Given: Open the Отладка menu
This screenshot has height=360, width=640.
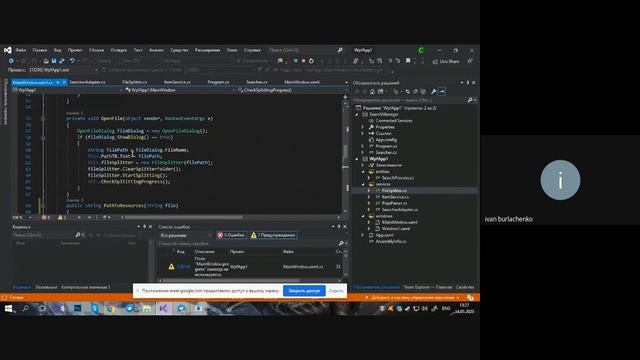Looking at the screenshot, I should [118, 50].
